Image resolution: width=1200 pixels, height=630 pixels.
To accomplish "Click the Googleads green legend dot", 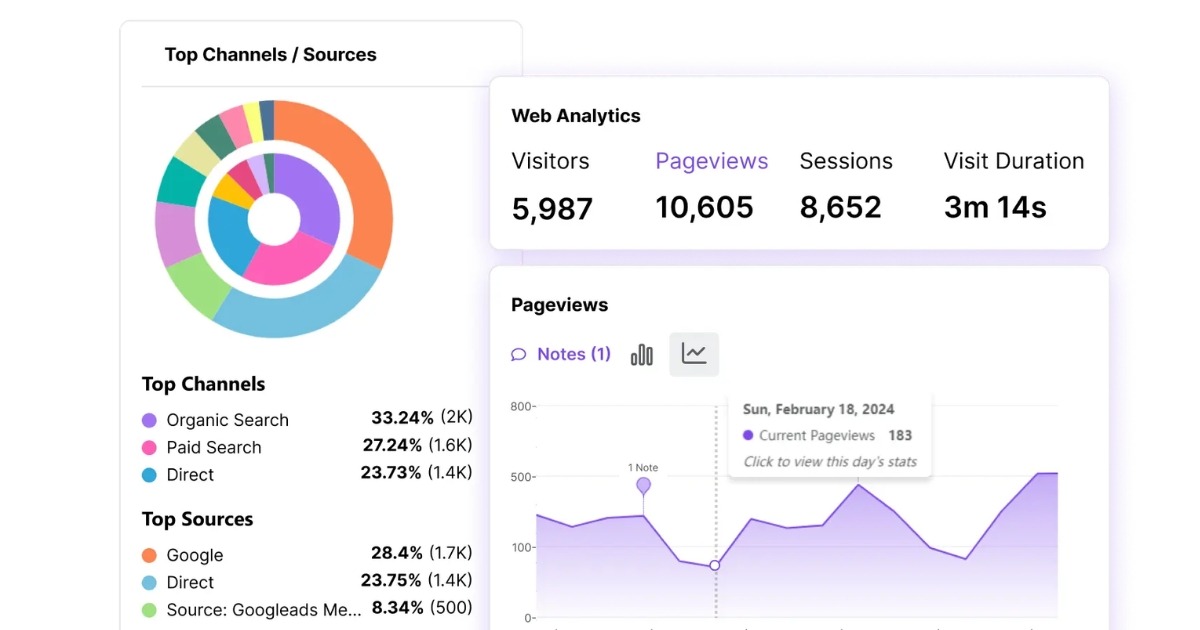I will [x=149, y=610].
